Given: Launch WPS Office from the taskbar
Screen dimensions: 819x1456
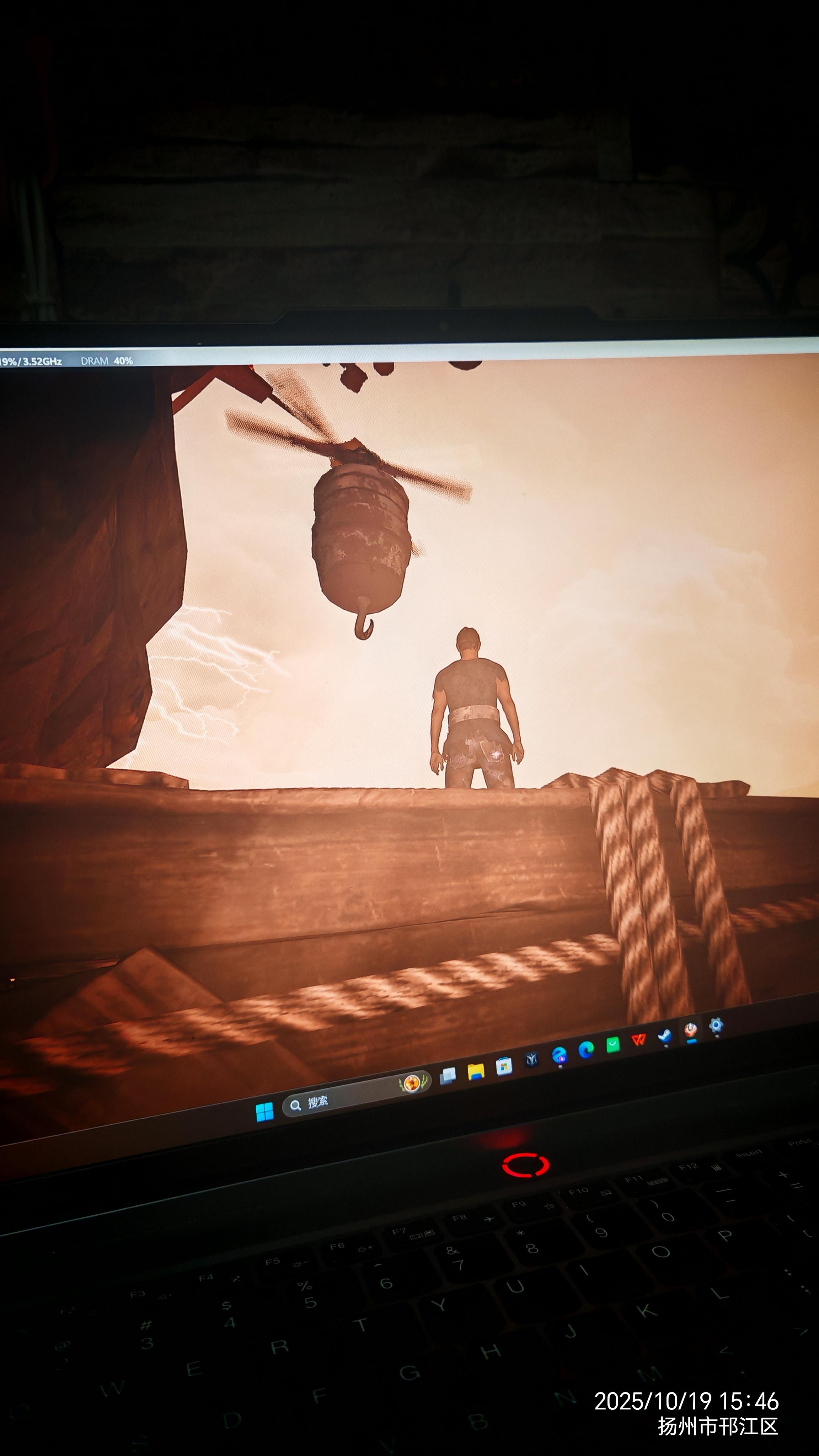Looking at the screenshot, I should pyautogui.click(x=639, y=1040).
